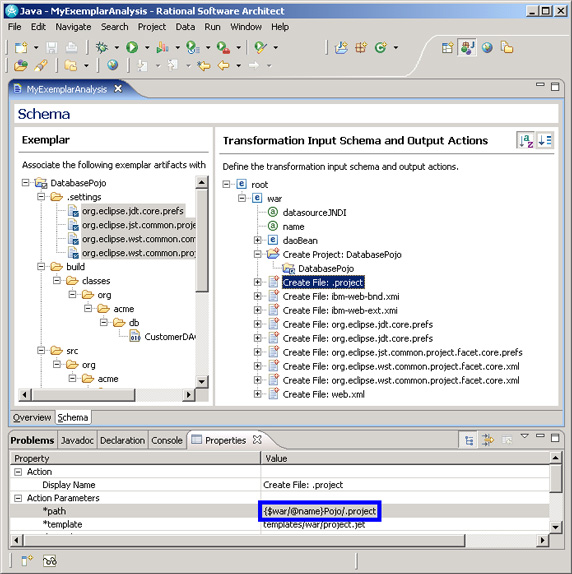Click the Print toolbar icon
This screenshot has height=574, width=572.
coord(71,48)
